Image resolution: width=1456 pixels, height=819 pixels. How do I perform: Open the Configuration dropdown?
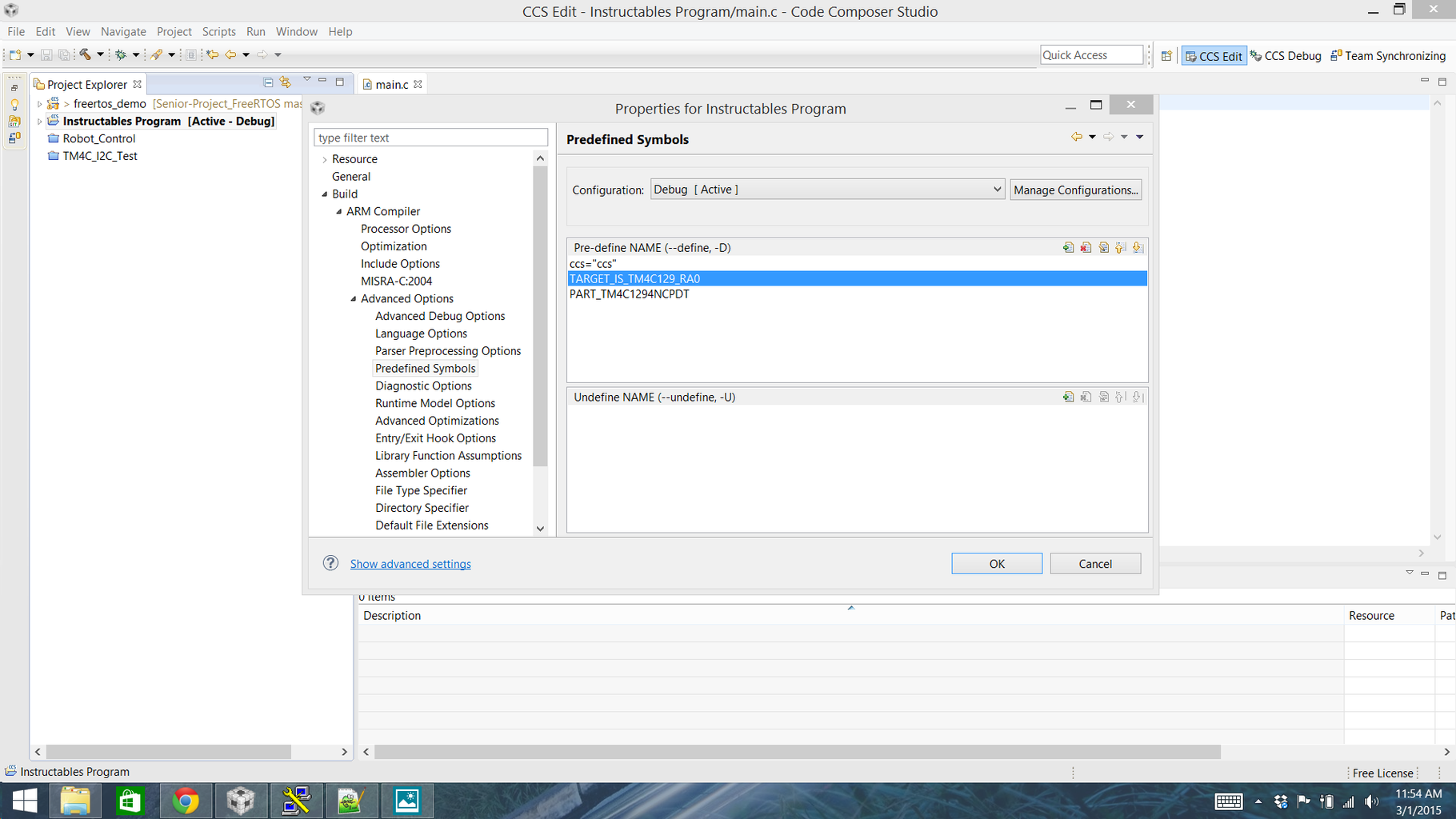coord(994,189)
